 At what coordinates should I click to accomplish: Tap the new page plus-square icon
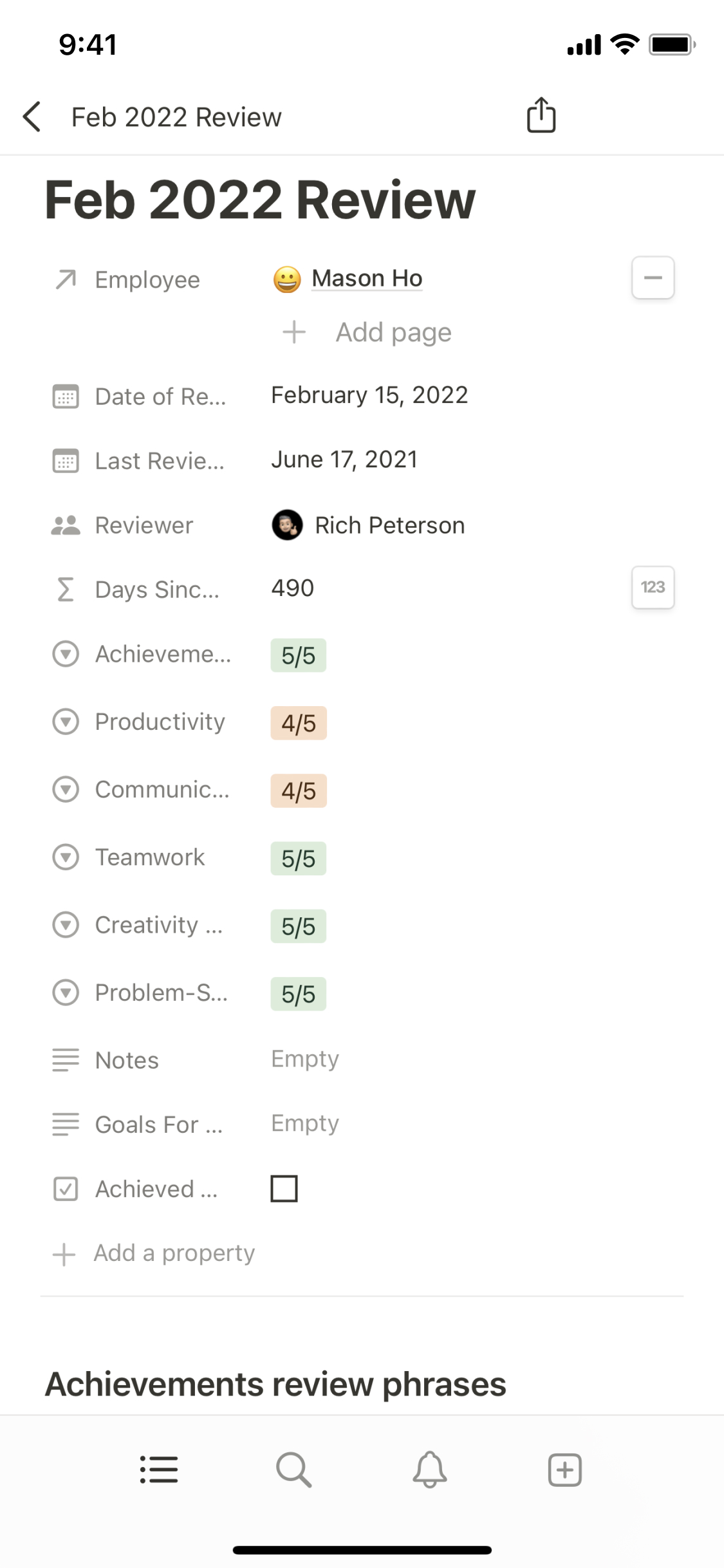click(x=564, y=1470)
